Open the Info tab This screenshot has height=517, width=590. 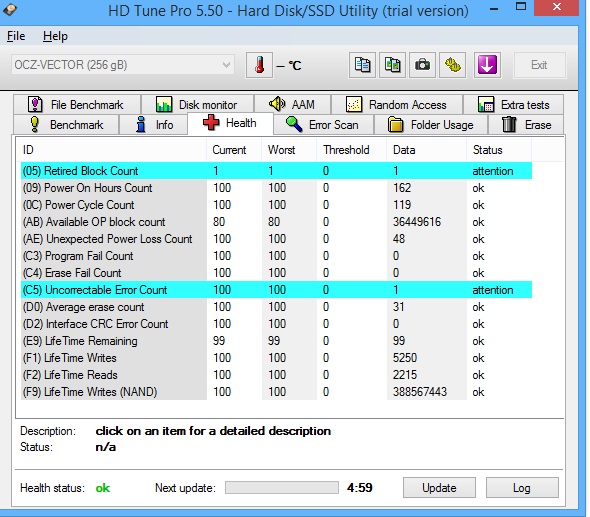coord(154,125)
